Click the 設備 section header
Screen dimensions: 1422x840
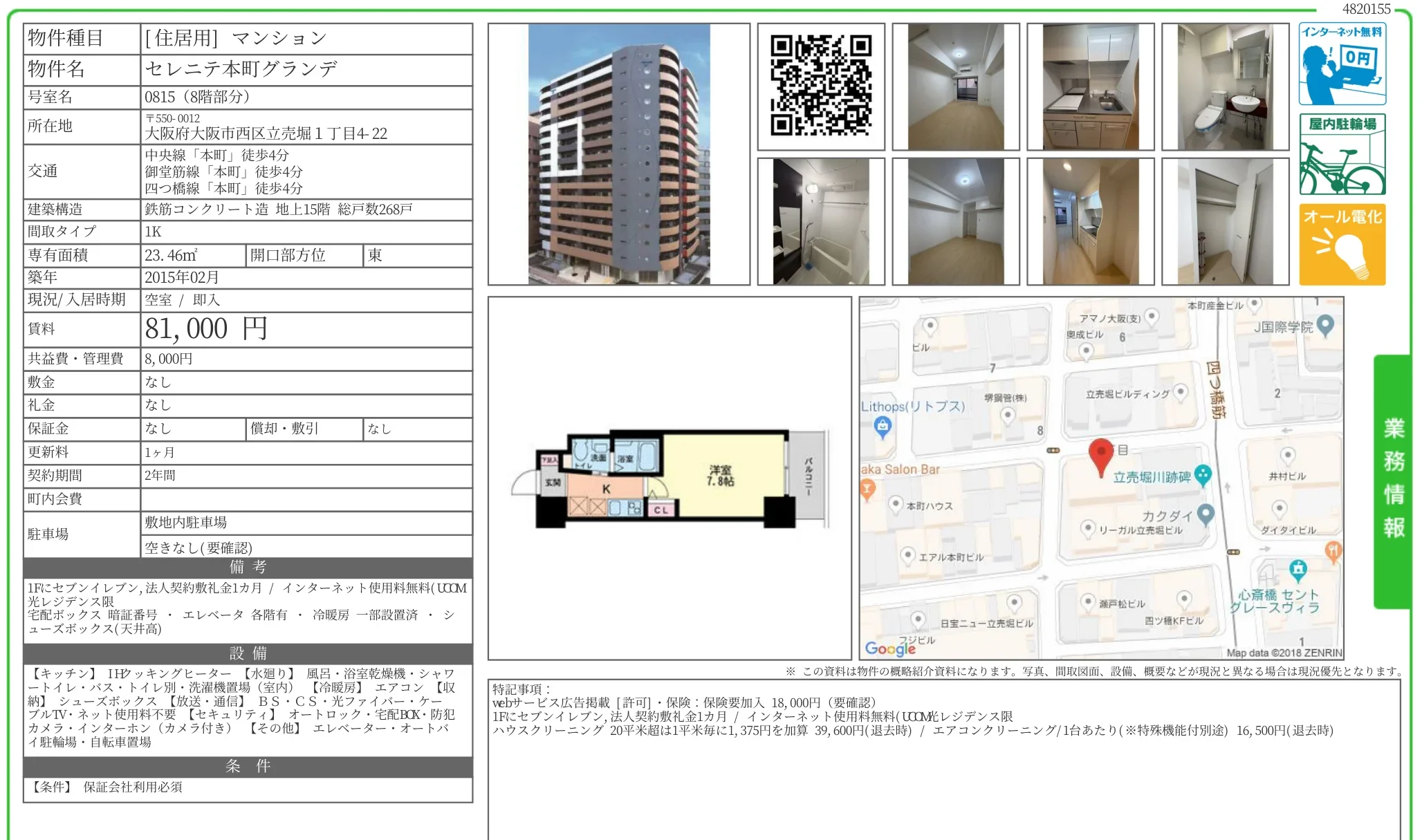point(248,653)
